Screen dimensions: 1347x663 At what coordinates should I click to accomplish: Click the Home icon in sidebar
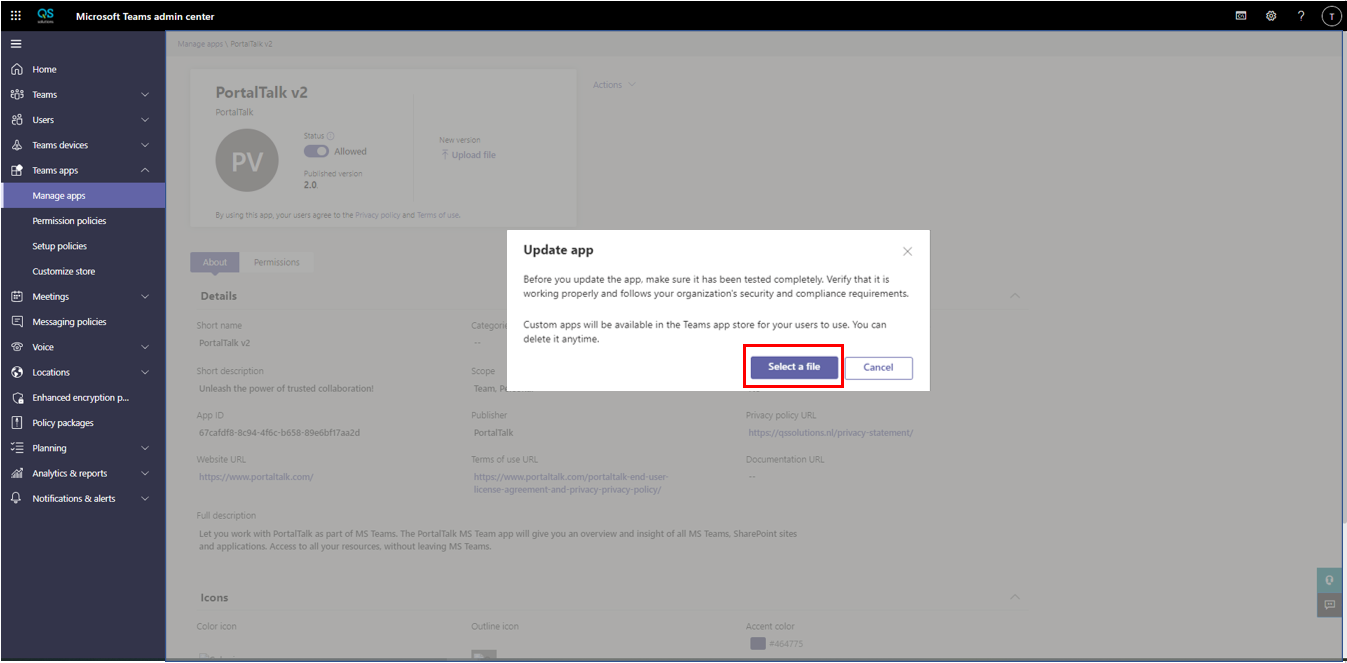pos(16,69)
